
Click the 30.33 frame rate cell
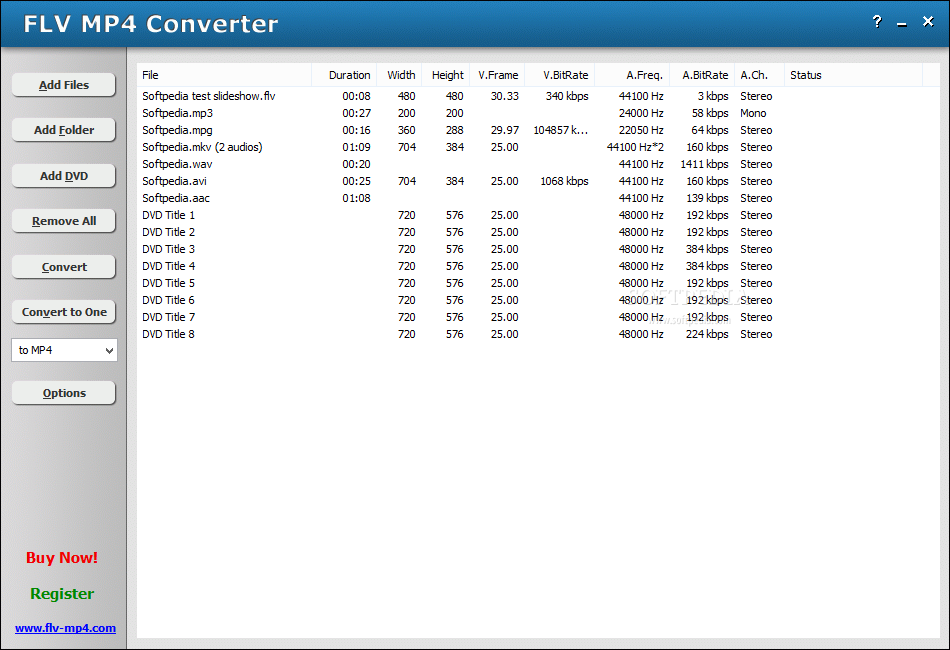(505, 96)
